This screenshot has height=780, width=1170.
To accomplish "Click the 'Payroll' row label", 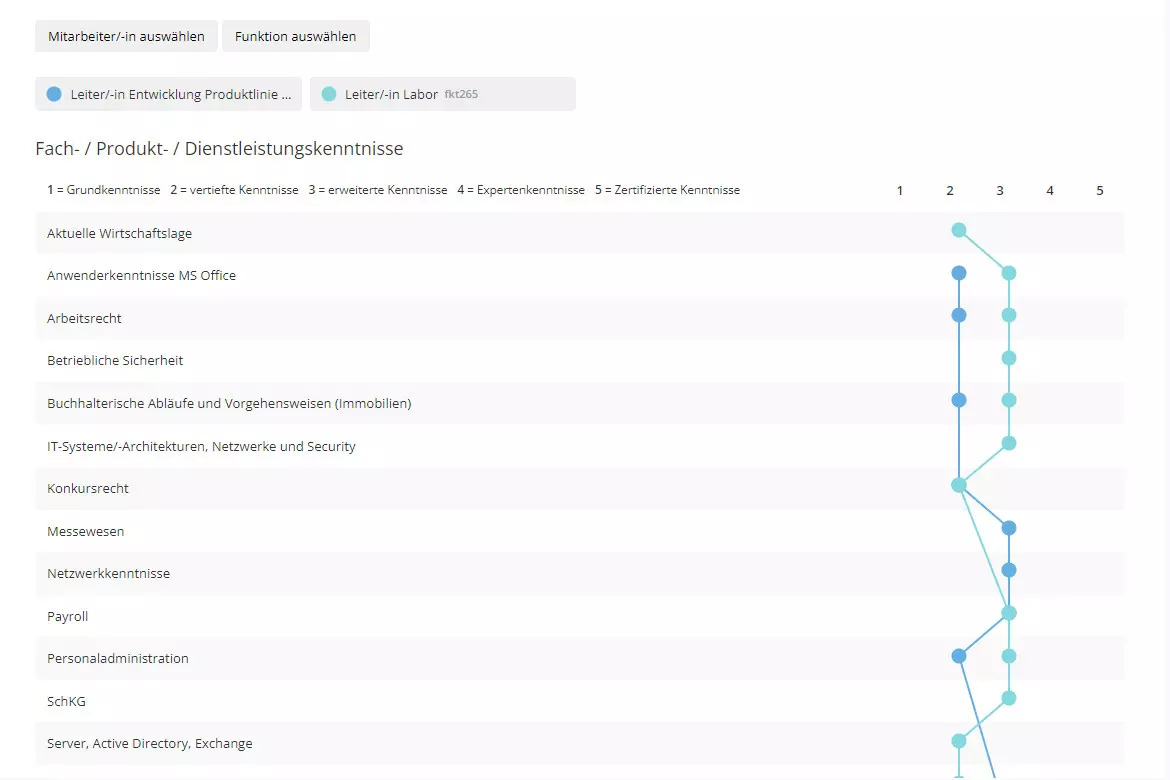I will point(68,616).
